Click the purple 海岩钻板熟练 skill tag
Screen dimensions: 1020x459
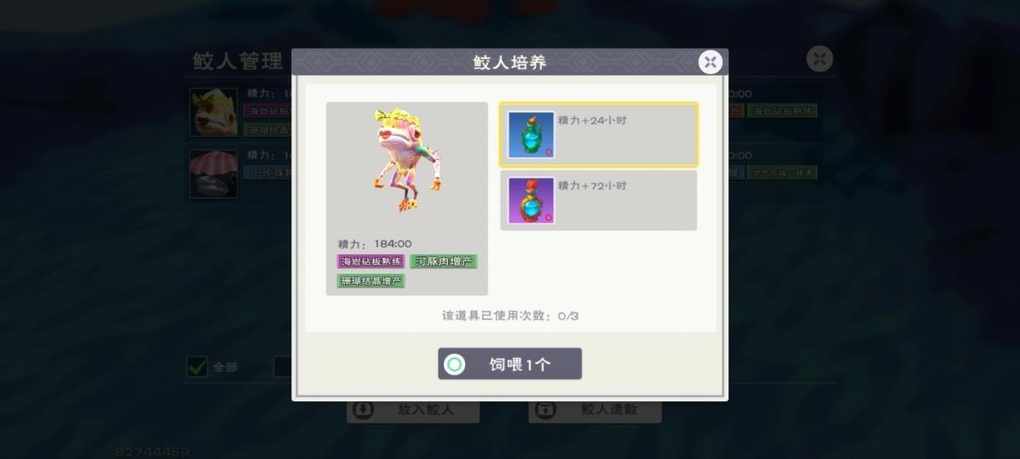[371, 261]
